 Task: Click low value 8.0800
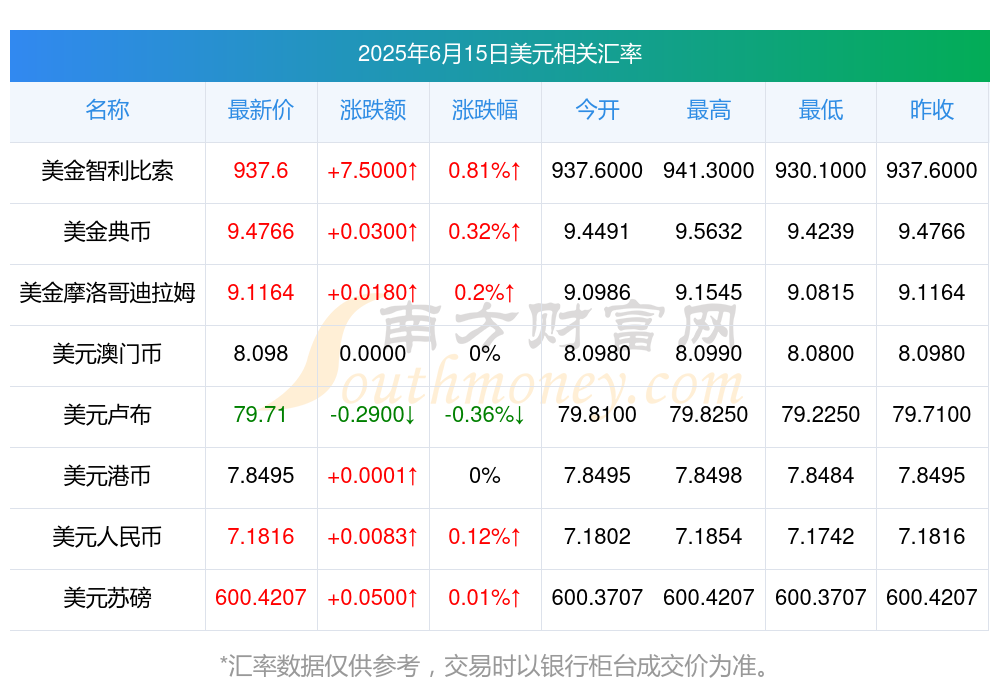pyautogui.click(x=821, y=353)
